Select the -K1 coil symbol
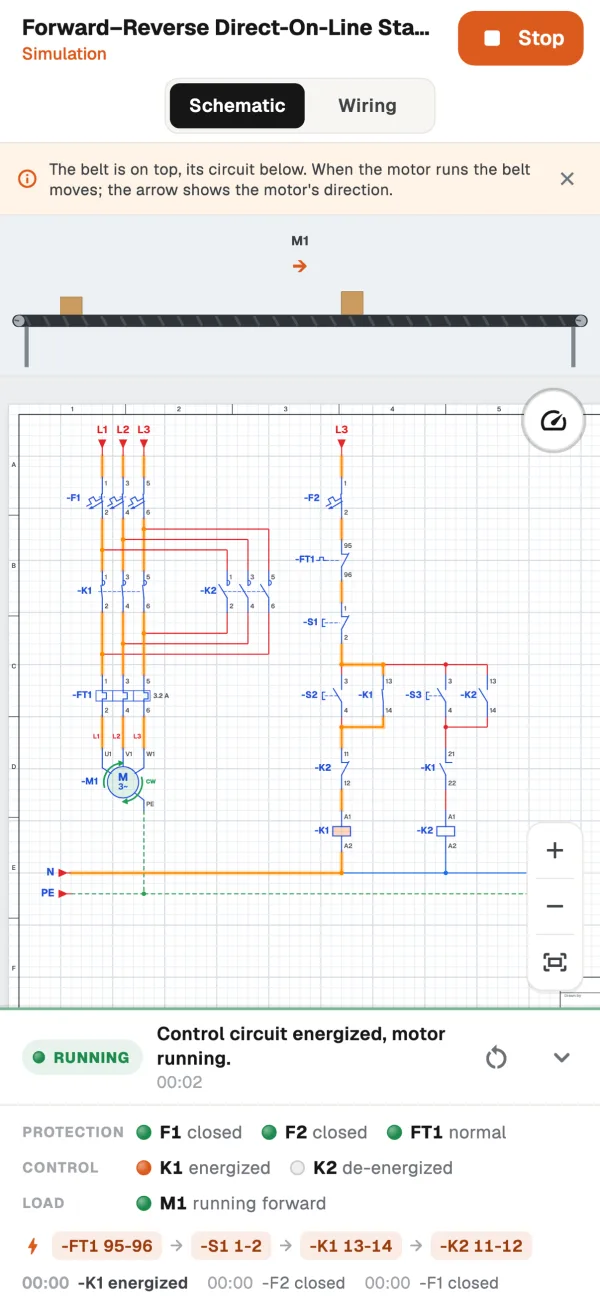 coord(342,831)
